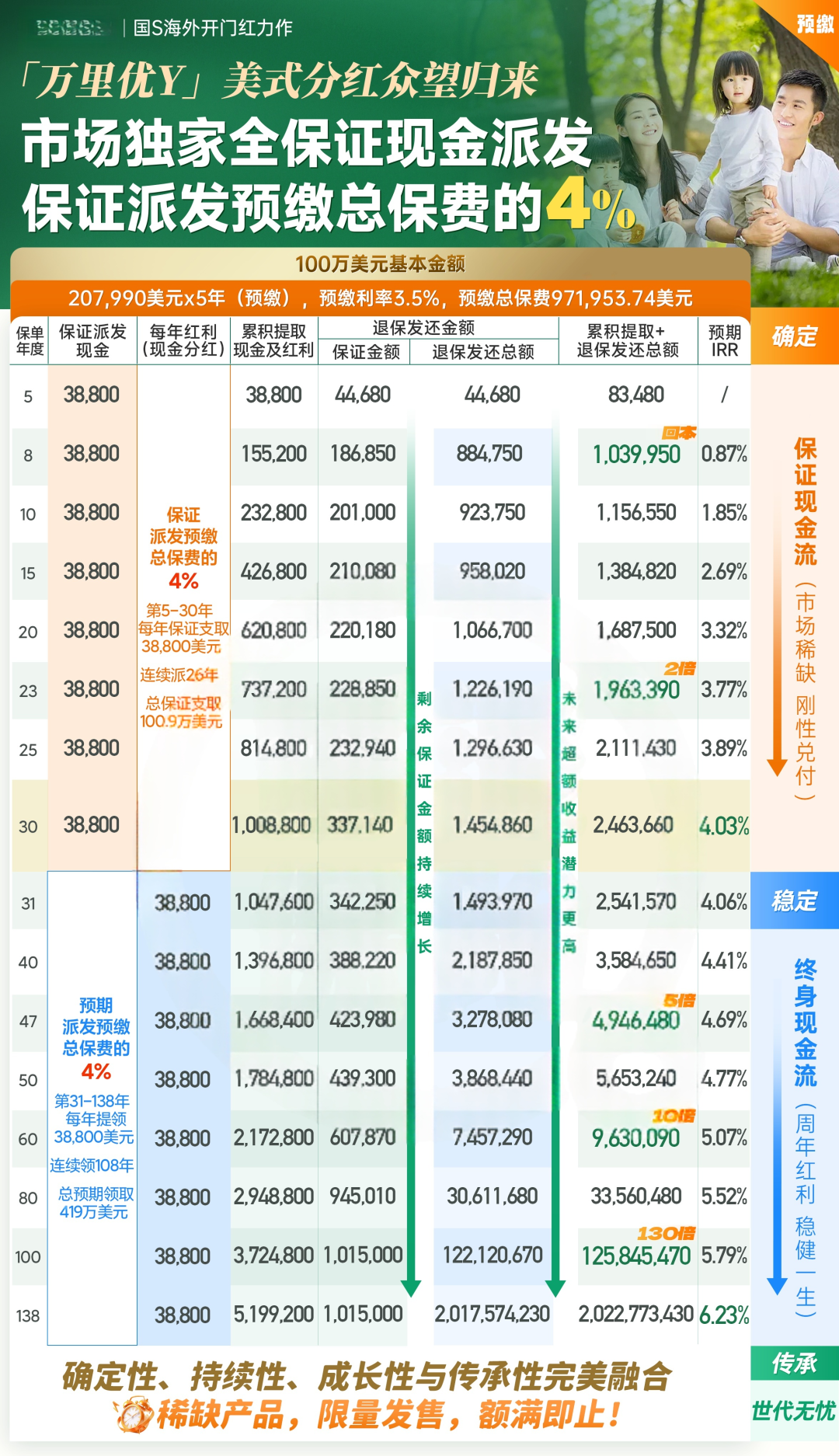Viewport: 839px width, 1456px height.
Task: Click the 130倍 badge in year 100 row
Action: click(666, 1234)
